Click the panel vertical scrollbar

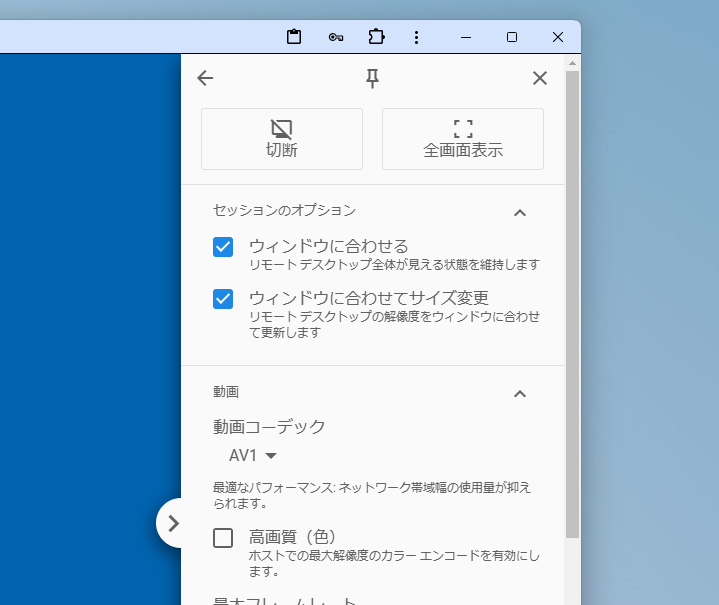click(572, 304)
